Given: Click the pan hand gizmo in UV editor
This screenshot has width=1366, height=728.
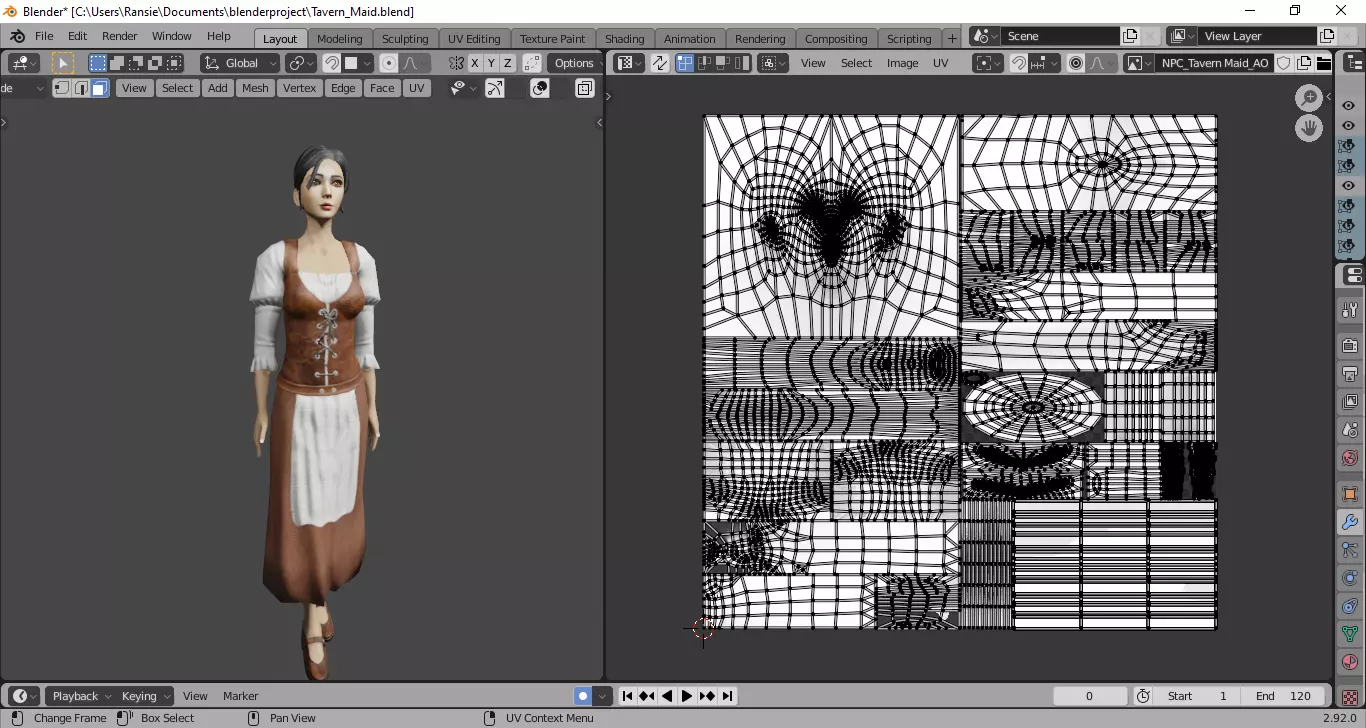Looking at the screenshot, I should pos(1309,128).
